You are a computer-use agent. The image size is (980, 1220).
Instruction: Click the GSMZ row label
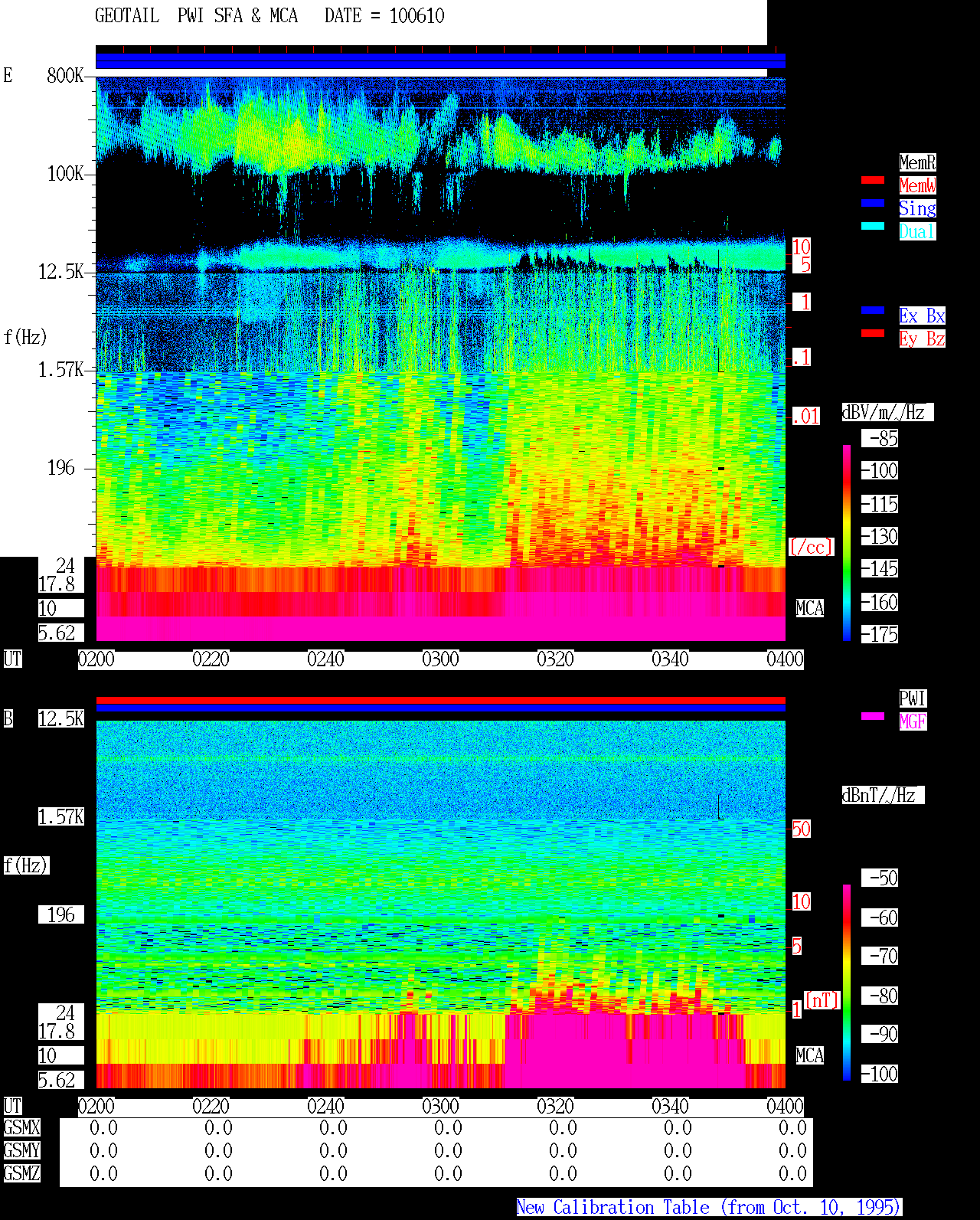click(x=22, y=1173)
